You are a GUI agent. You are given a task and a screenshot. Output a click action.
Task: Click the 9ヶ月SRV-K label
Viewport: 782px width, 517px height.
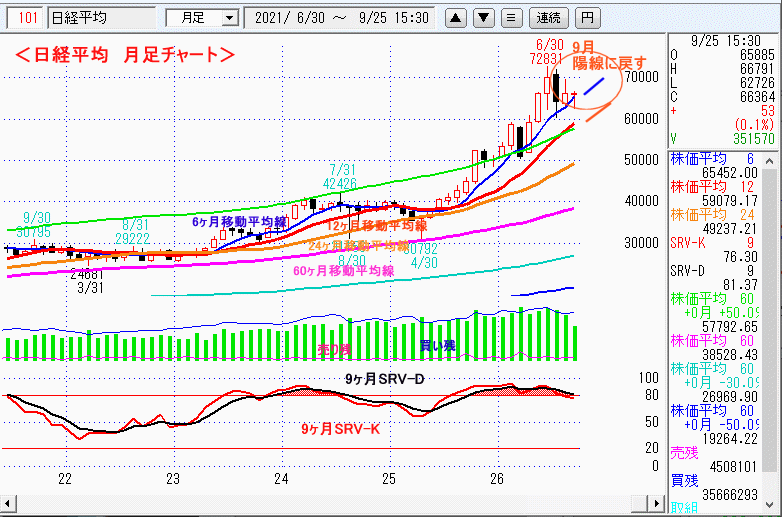click(341, 429)
